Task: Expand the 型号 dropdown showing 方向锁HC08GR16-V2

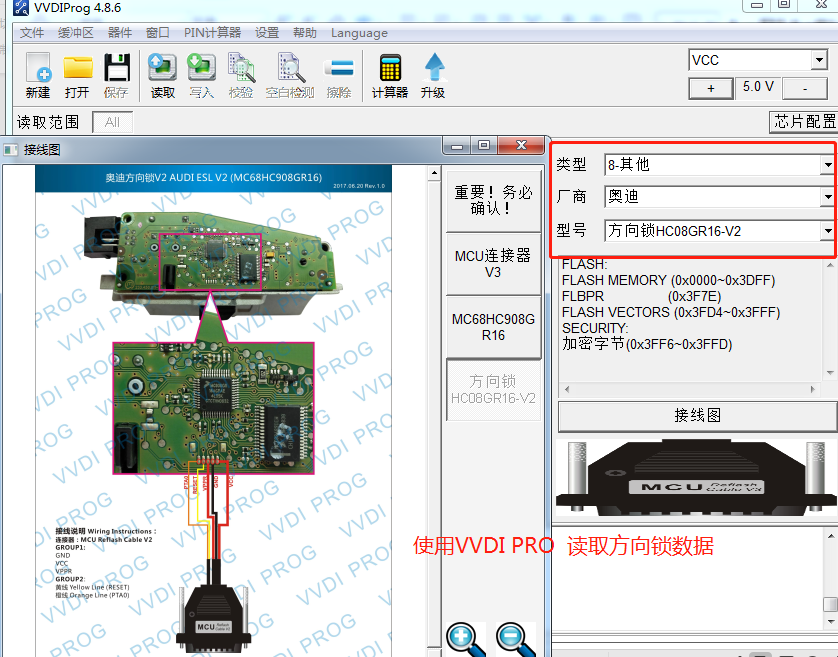Action: [828, 231]
